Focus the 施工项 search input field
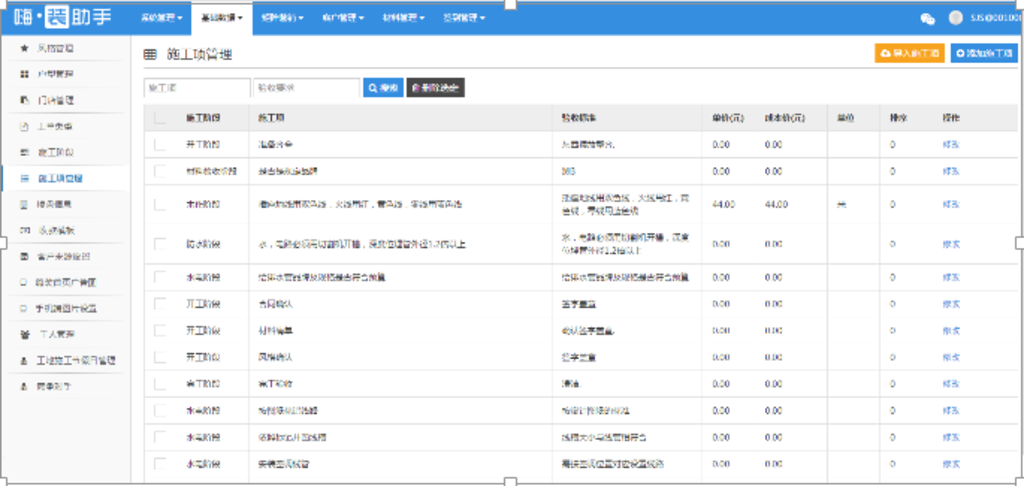This screenshot has width=1024, height=486. [x=197, y=88]
